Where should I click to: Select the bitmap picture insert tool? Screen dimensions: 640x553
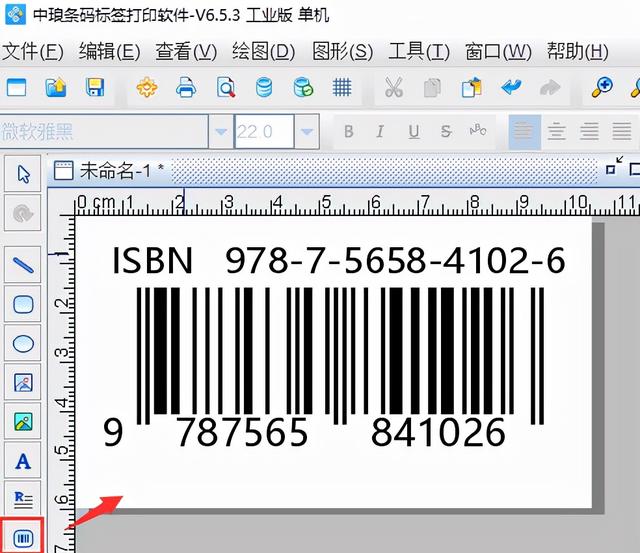[23, 422]
